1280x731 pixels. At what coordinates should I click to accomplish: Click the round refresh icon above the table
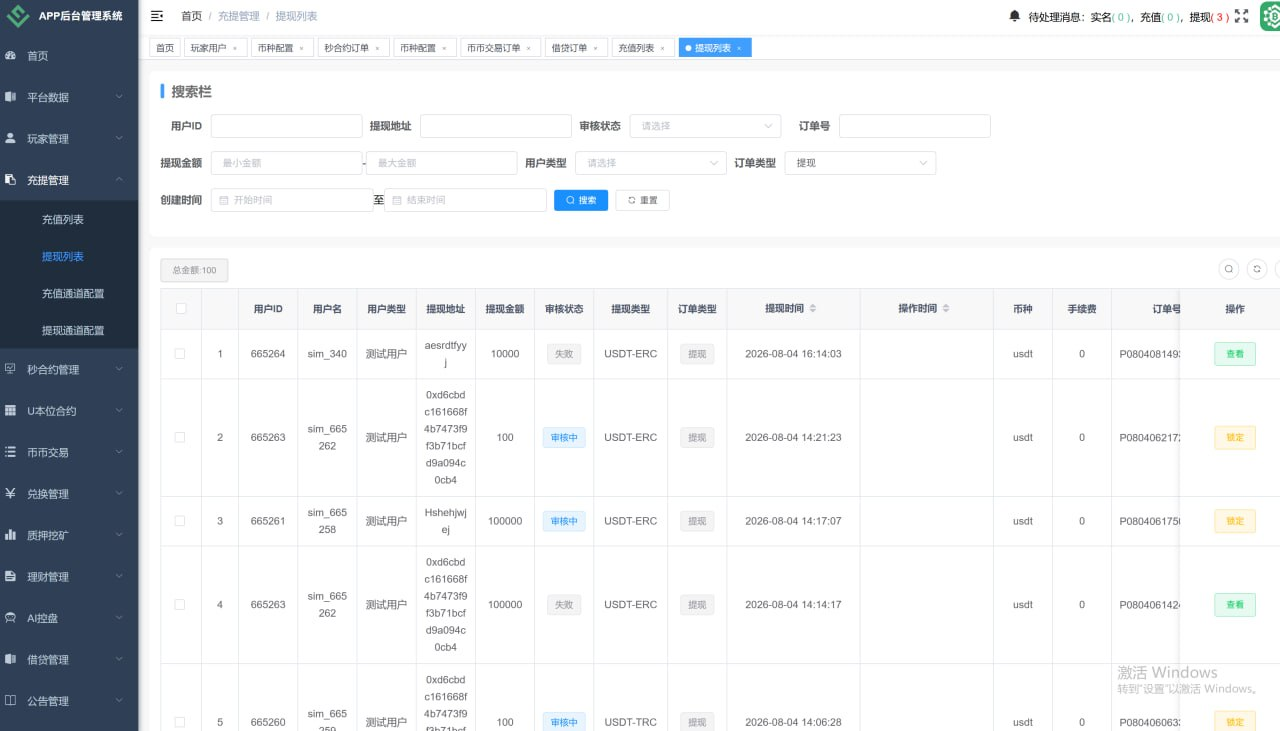(x=1258, y=269)
